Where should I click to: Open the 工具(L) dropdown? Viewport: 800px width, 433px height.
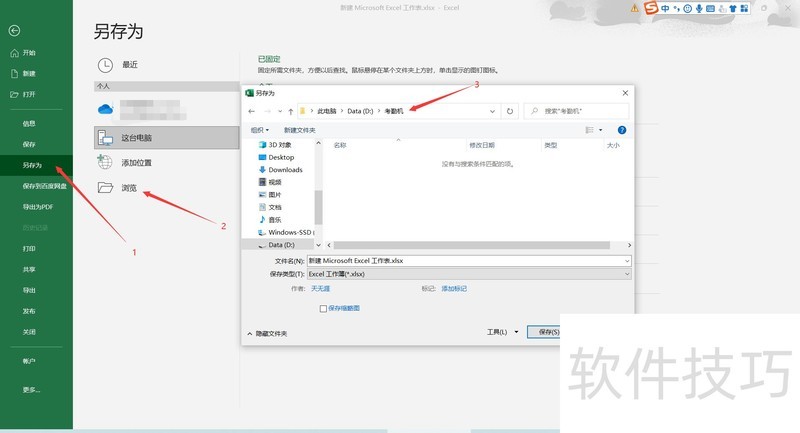tap(503, 332)
